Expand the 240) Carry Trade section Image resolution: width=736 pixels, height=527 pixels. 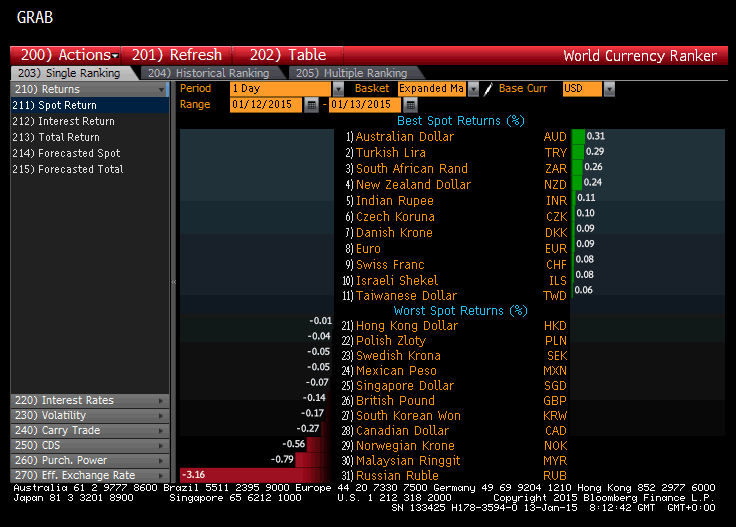click(90, 430)
